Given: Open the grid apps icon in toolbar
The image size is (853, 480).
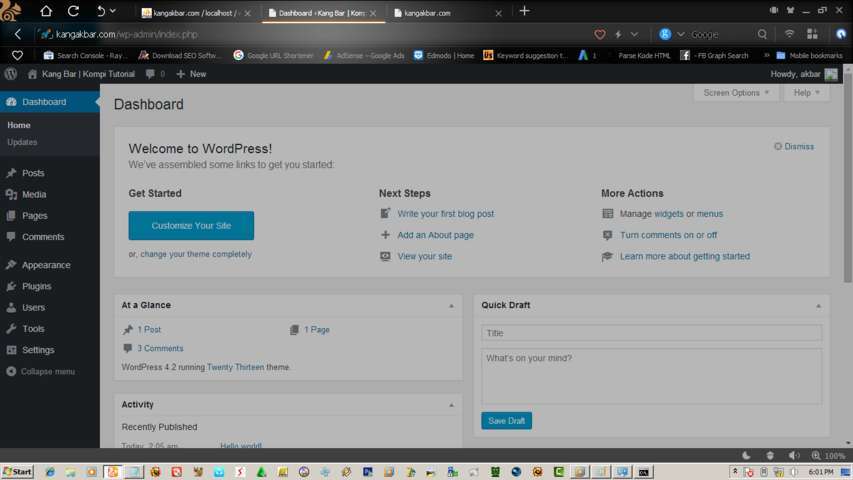Looking at the screenshot, I should tap(812, 34).
